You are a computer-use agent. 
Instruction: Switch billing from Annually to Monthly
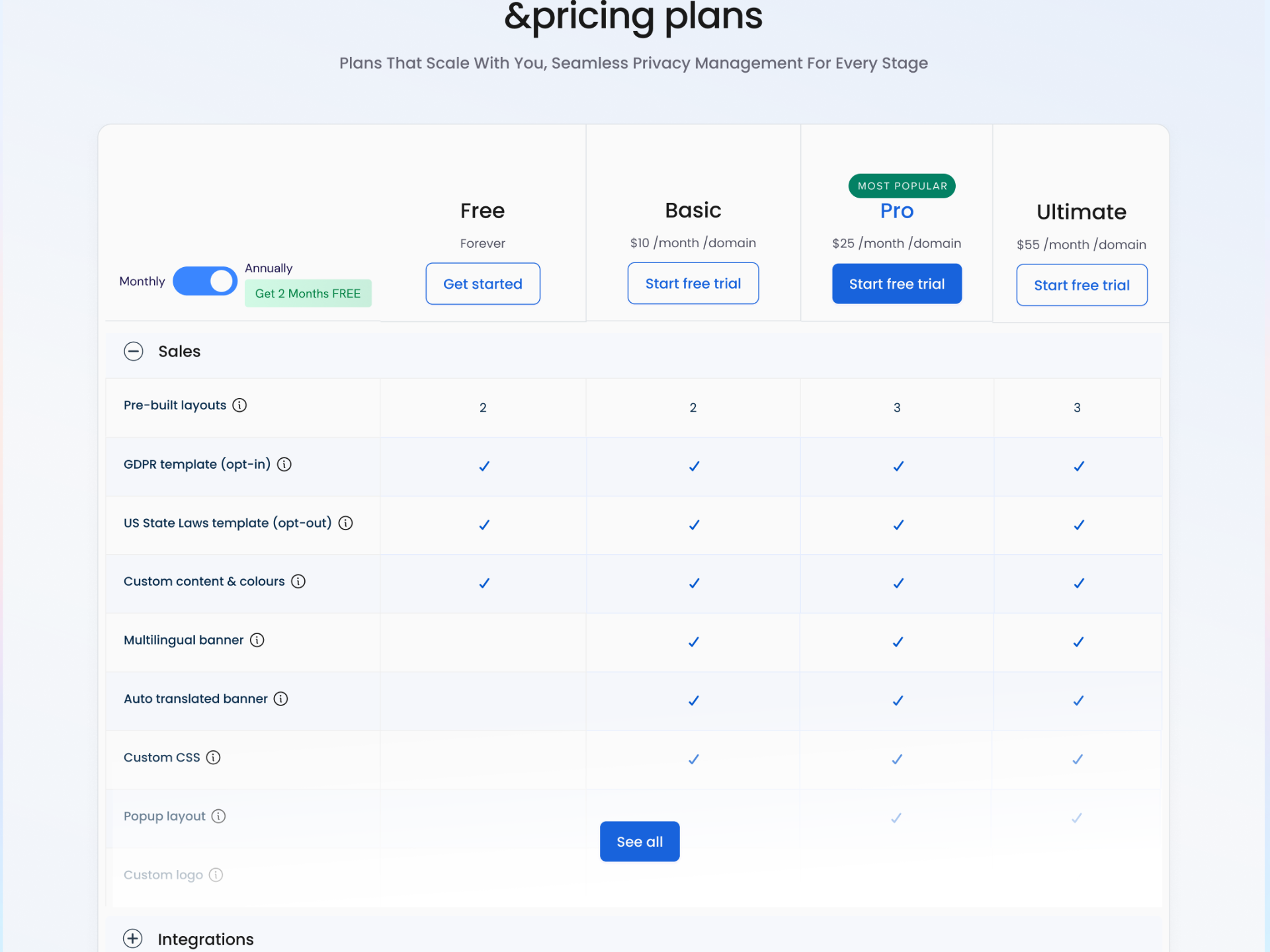pos(205,280)
